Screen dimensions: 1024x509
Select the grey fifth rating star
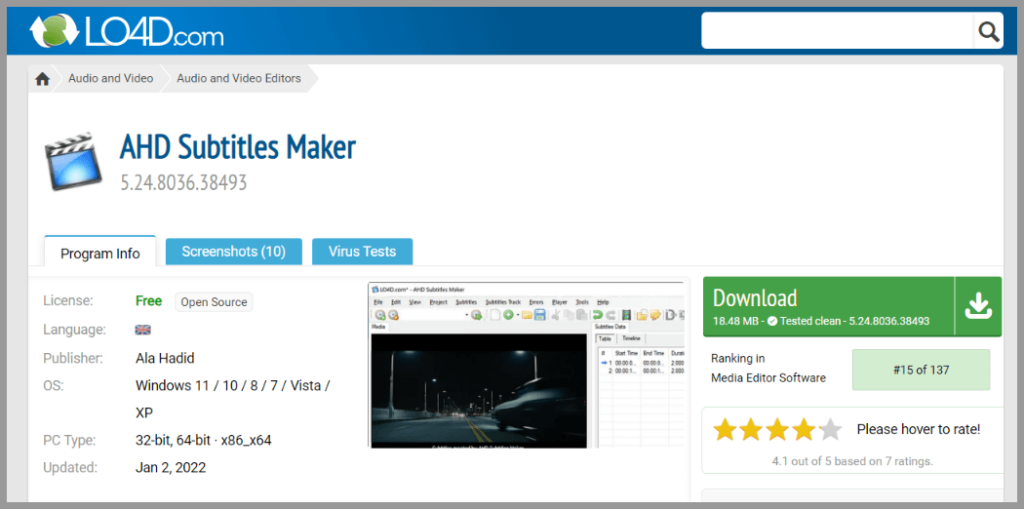click(x=829, y=430)
